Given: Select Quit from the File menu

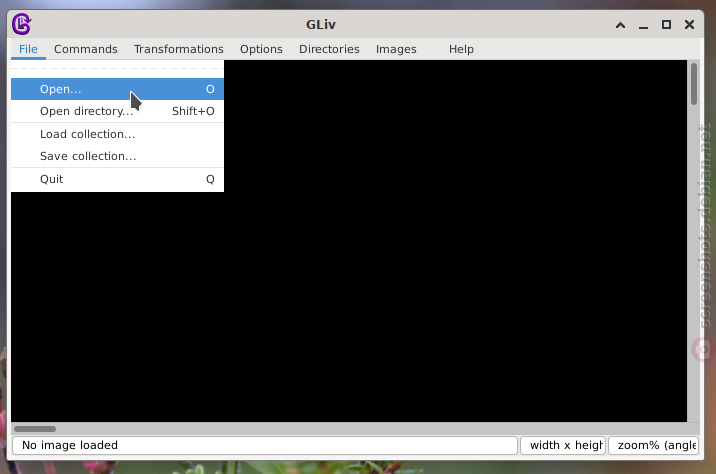Looking at the screenshot, I should (117, 179).
